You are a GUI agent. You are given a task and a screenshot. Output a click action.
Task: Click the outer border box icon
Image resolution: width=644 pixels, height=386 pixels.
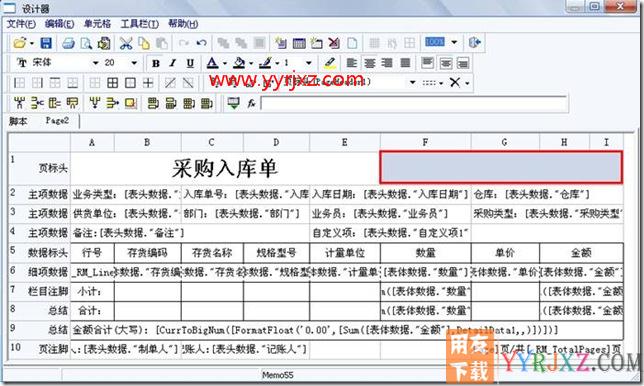point(130,83)
